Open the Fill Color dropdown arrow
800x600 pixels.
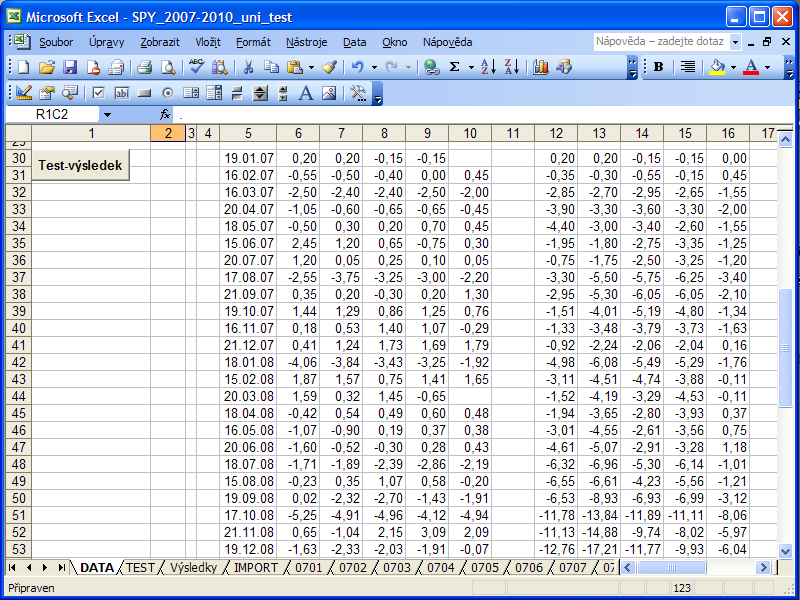click(x=733, y=67)
